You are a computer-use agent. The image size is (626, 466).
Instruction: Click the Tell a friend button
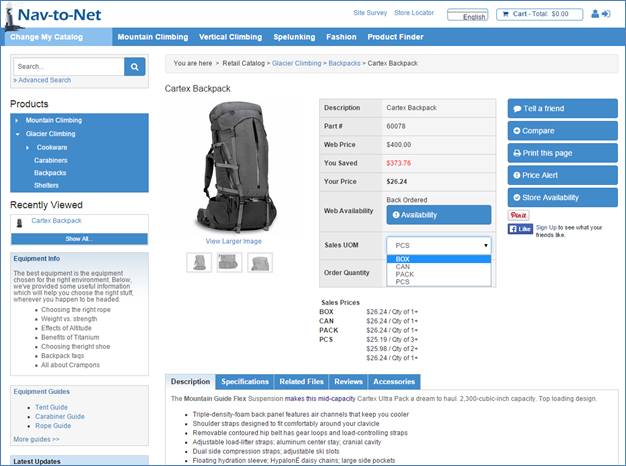pyautogui.click(x=563, y=109)
